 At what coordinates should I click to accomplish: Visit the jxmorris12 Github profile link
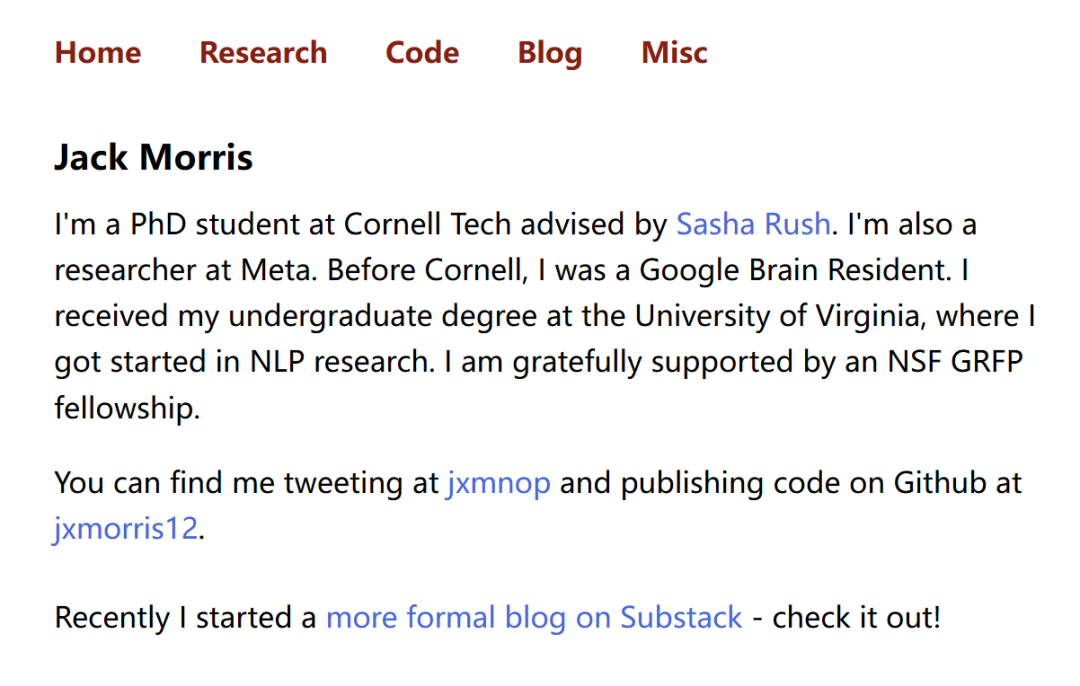tap(126, 527)
